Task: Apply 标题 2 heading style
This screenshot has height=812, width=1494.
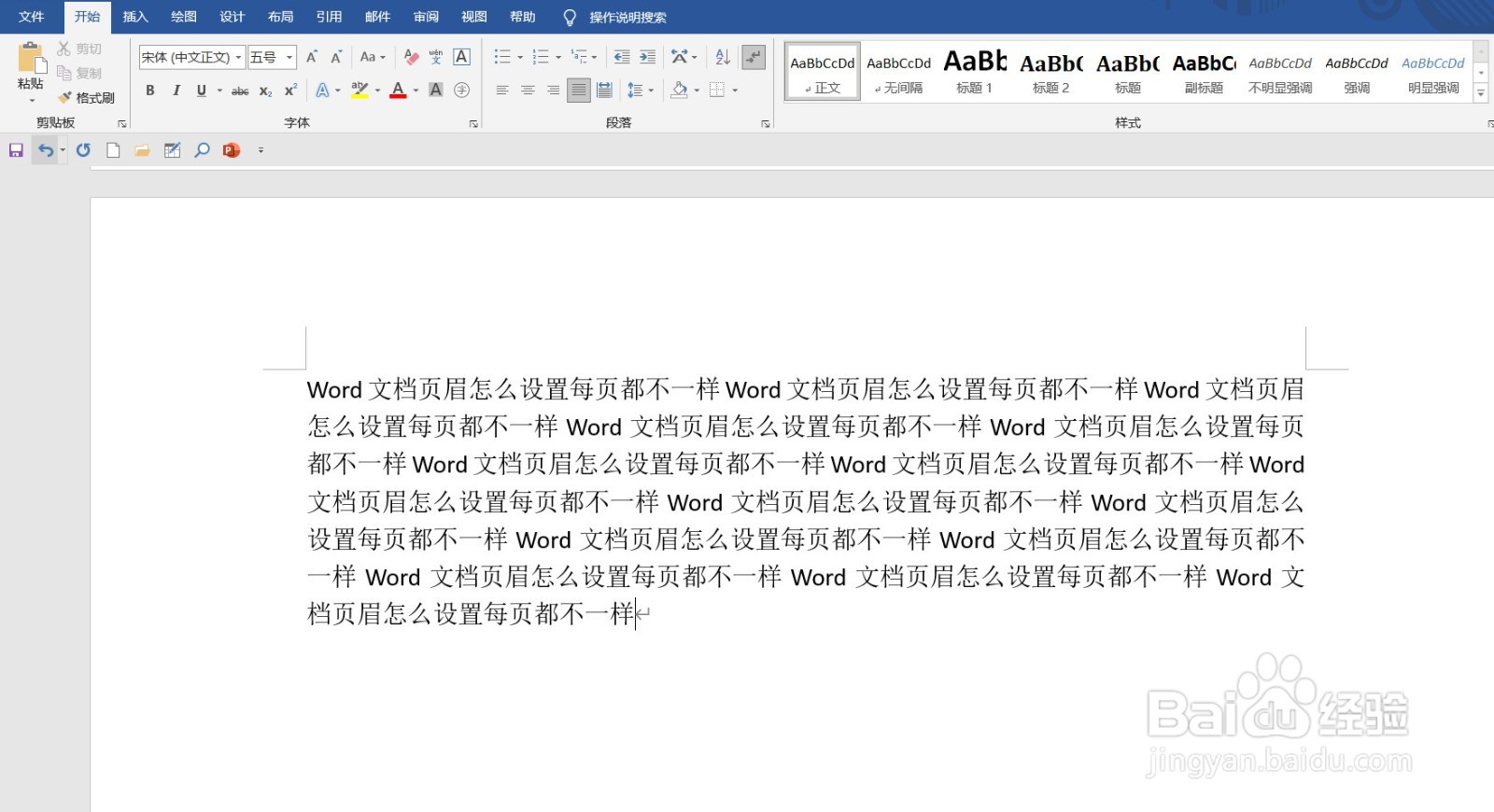Action: pyautogui.click(x=1051, y=72)
